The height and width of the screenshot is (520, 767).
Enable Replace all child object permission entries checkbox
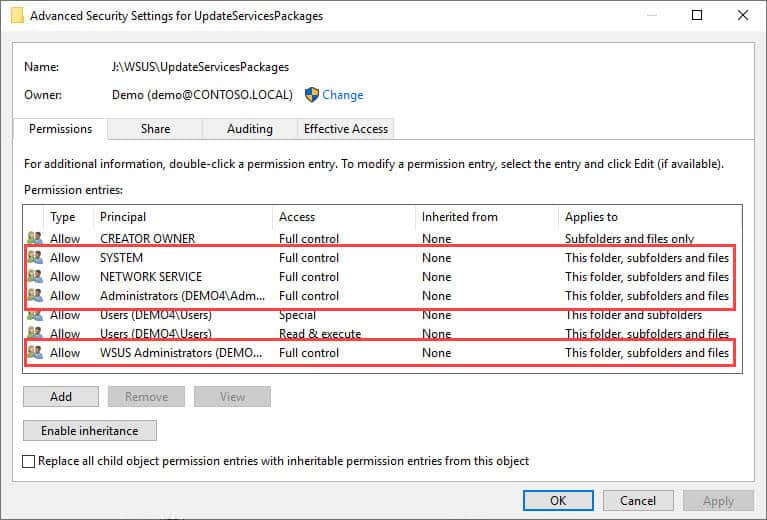click(x=28, y=461)
